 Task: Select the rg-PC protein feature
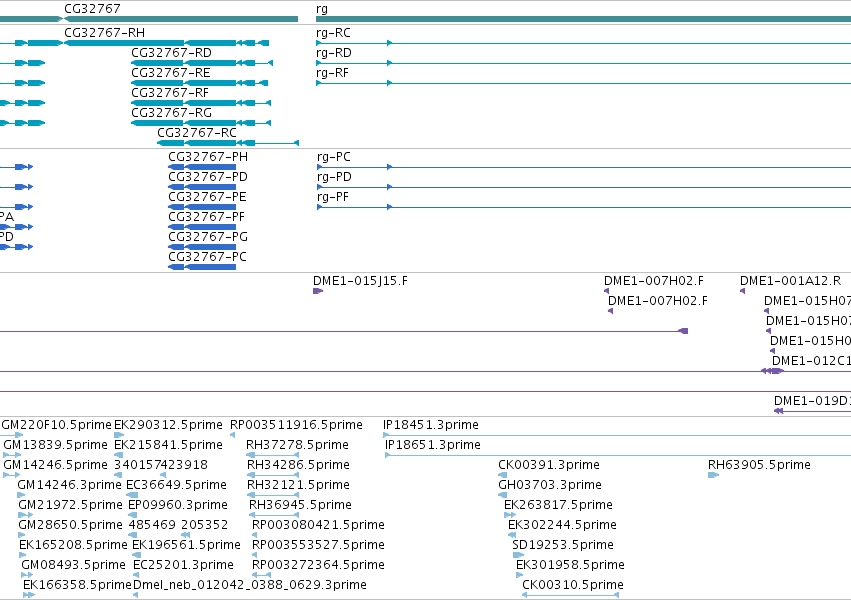point(334,157)
